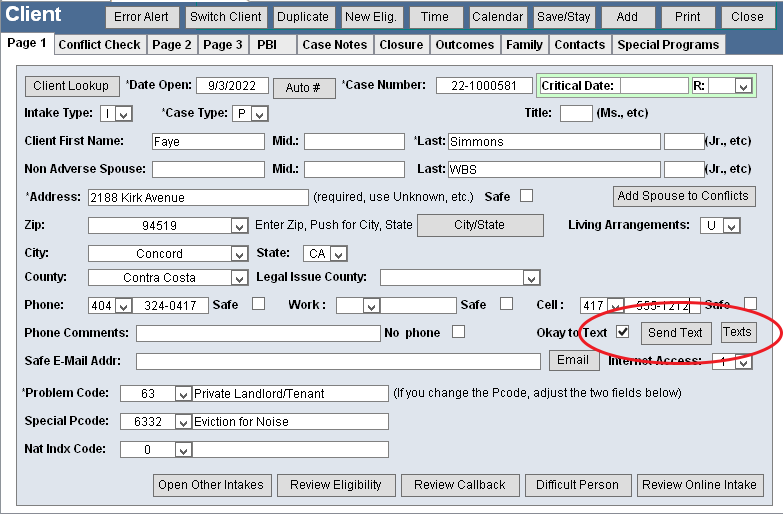The image size is (783, 514).
Task: Click Review Eligibility button
Action: click(x=336, y=485)
